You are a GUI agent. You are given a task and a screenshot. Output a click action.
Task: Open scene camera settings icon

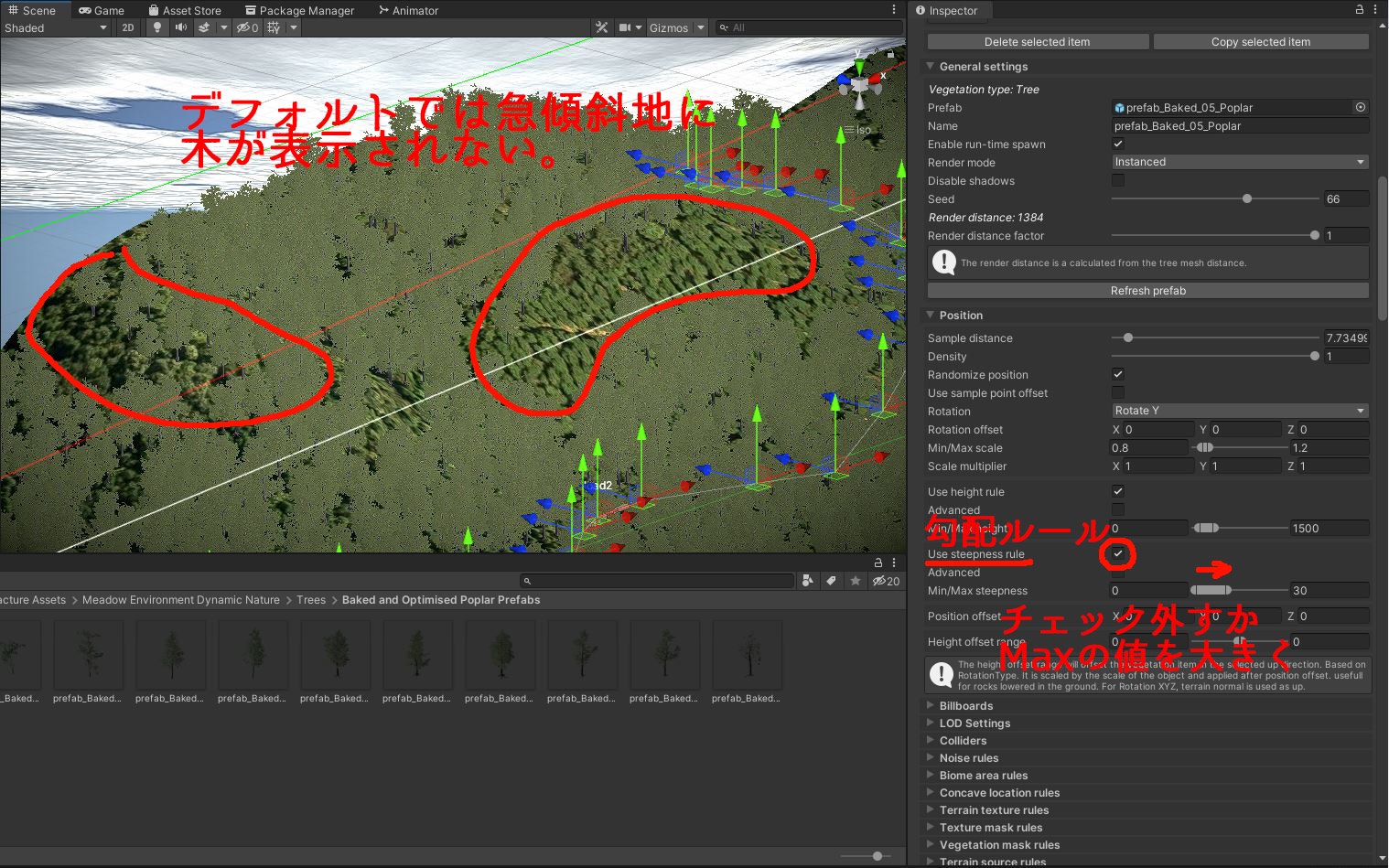pos(625,27)
